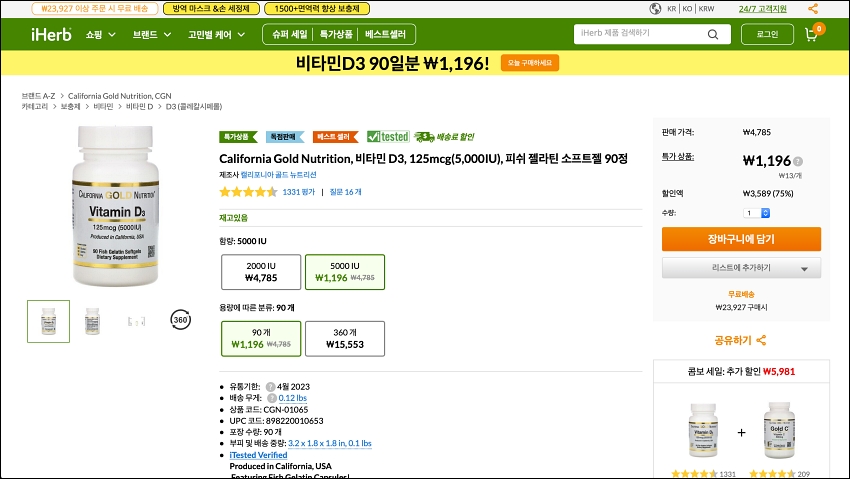Click the 비타민D3 90일분 banner headline
This screenshot has height=479, width=850.
(392, 63)
